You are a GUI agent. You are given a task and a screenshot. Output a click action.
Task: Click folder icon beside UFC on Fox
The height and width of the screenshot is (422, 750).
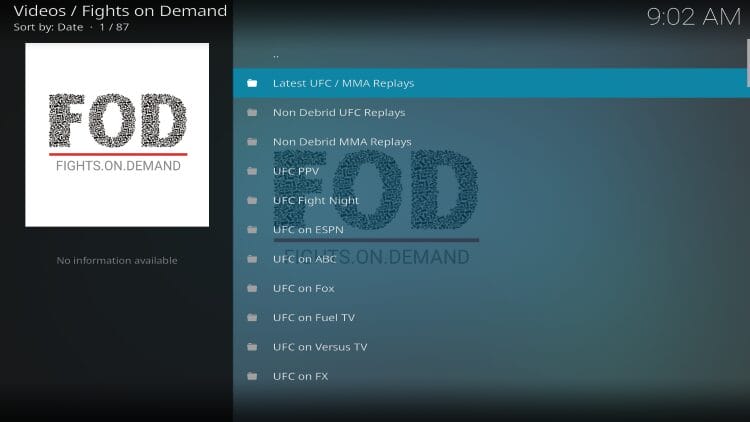click(x=252, y=288)
